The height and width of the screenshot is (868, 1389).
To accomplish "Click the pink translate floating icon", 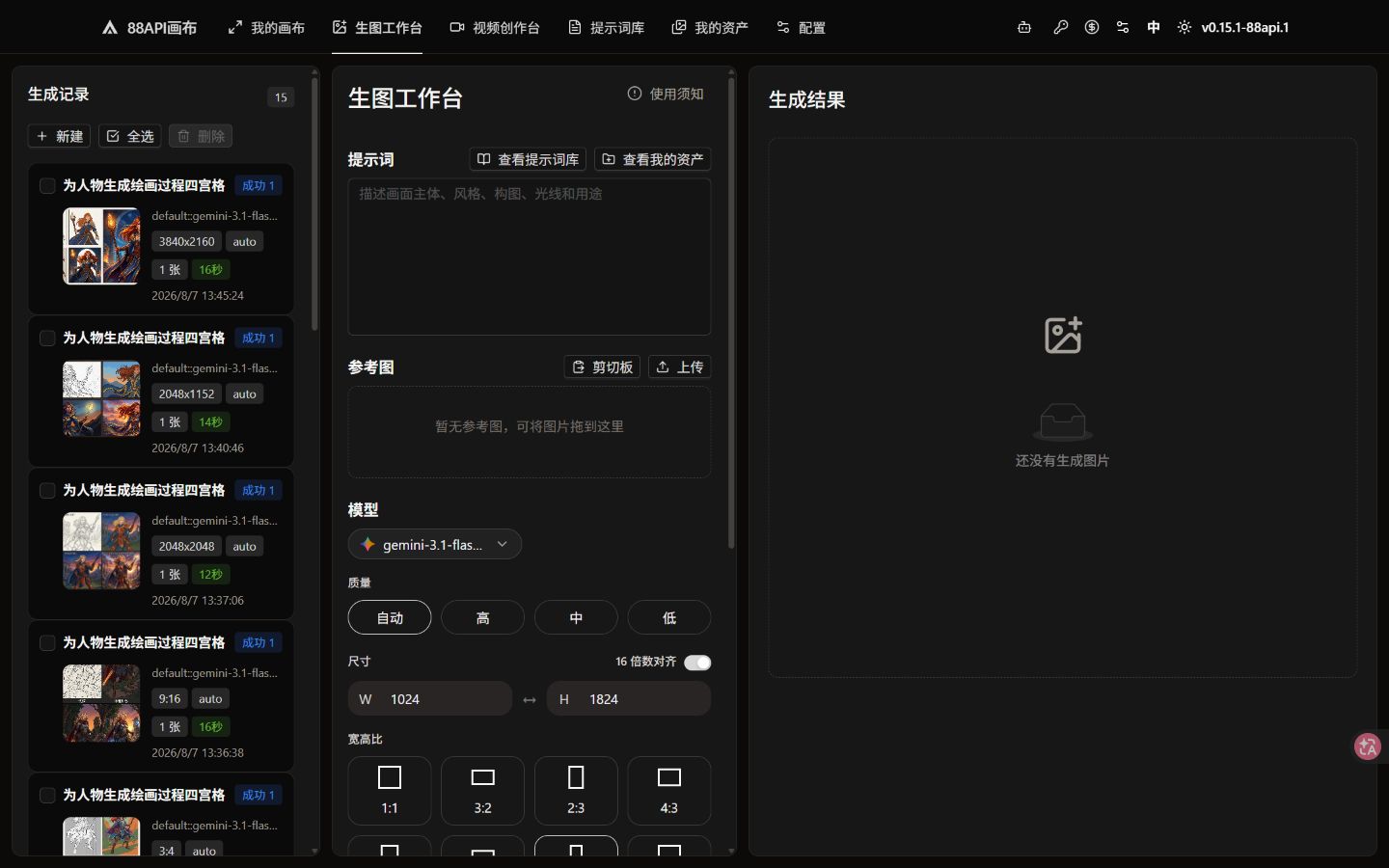I will tap(1368, 746).
